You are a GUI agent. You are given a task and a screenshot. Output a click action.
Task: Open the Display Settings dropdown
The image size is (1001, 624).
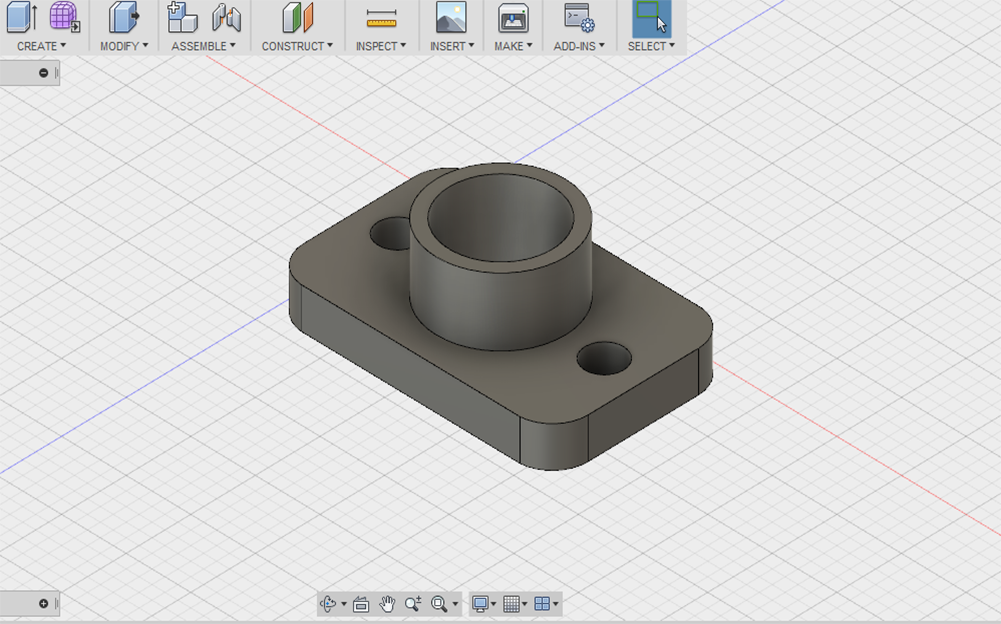click(x=484, y=604)
